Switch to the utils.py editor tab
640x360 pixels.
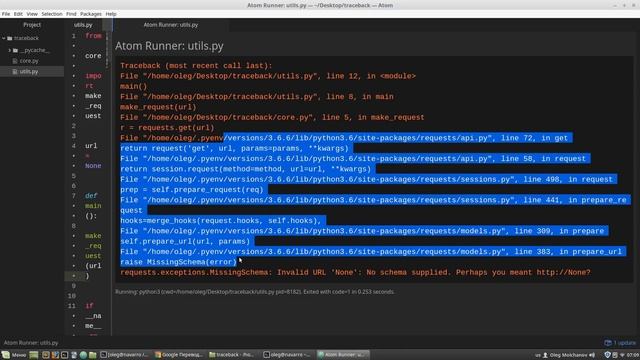(x=83, y=25)
